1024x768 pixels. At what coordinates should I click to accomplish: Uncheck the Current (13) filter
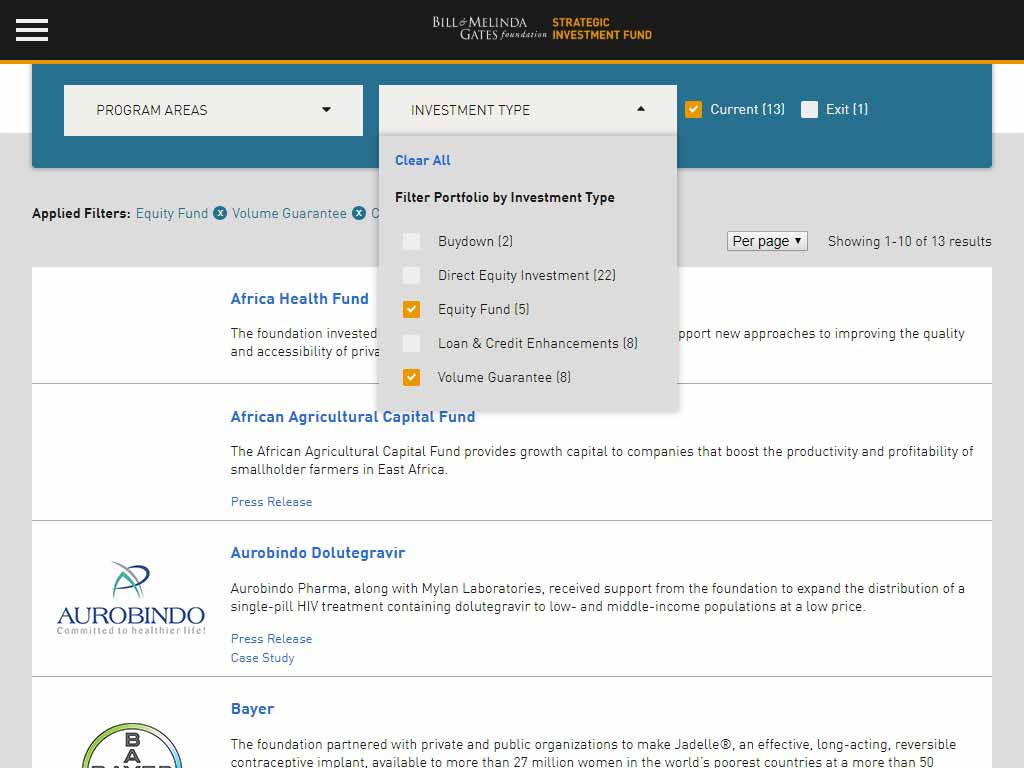pyautogui.click(x=693, y=109)
